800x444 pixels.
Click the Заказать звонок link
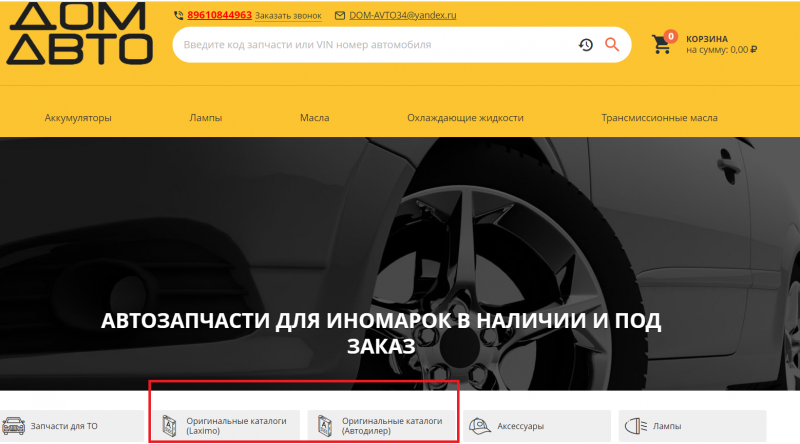(x=290, y=16)
